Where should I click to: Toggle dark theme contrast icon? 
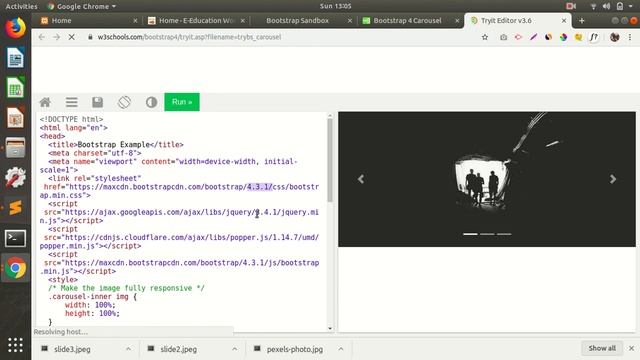click(151, 102)
